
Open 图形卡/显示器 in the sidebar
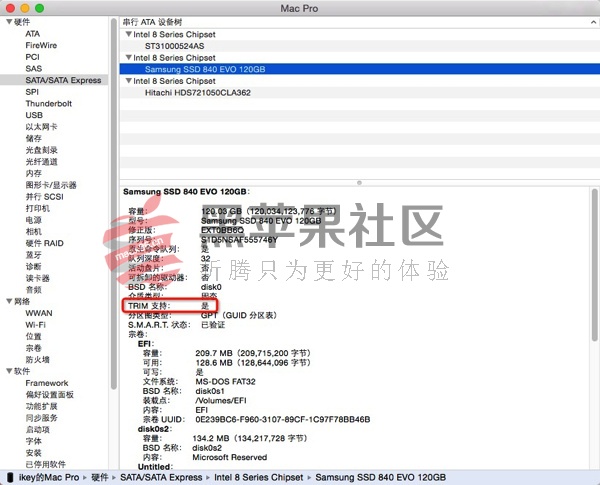51,185
